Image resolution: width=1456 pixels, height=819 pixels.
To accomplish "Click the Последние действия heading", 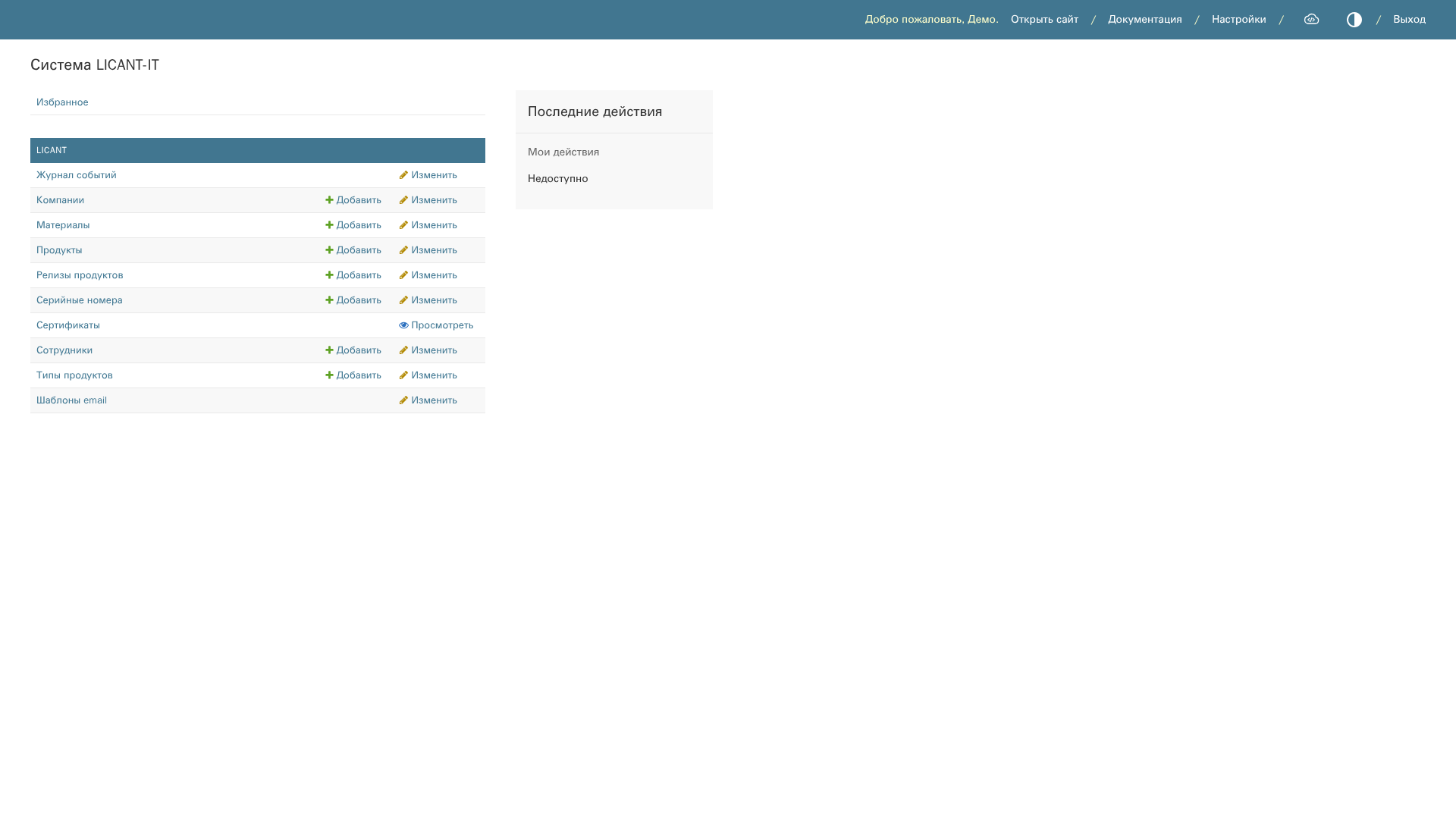I will [595, 111].
